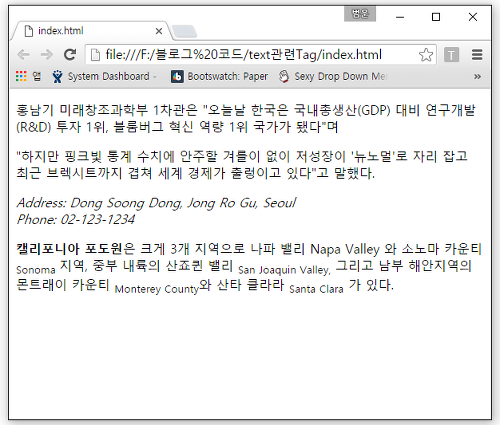Click the small text 'Santa Clara'
This screenshot has height=425, width=500.
[x=316, y=289]
